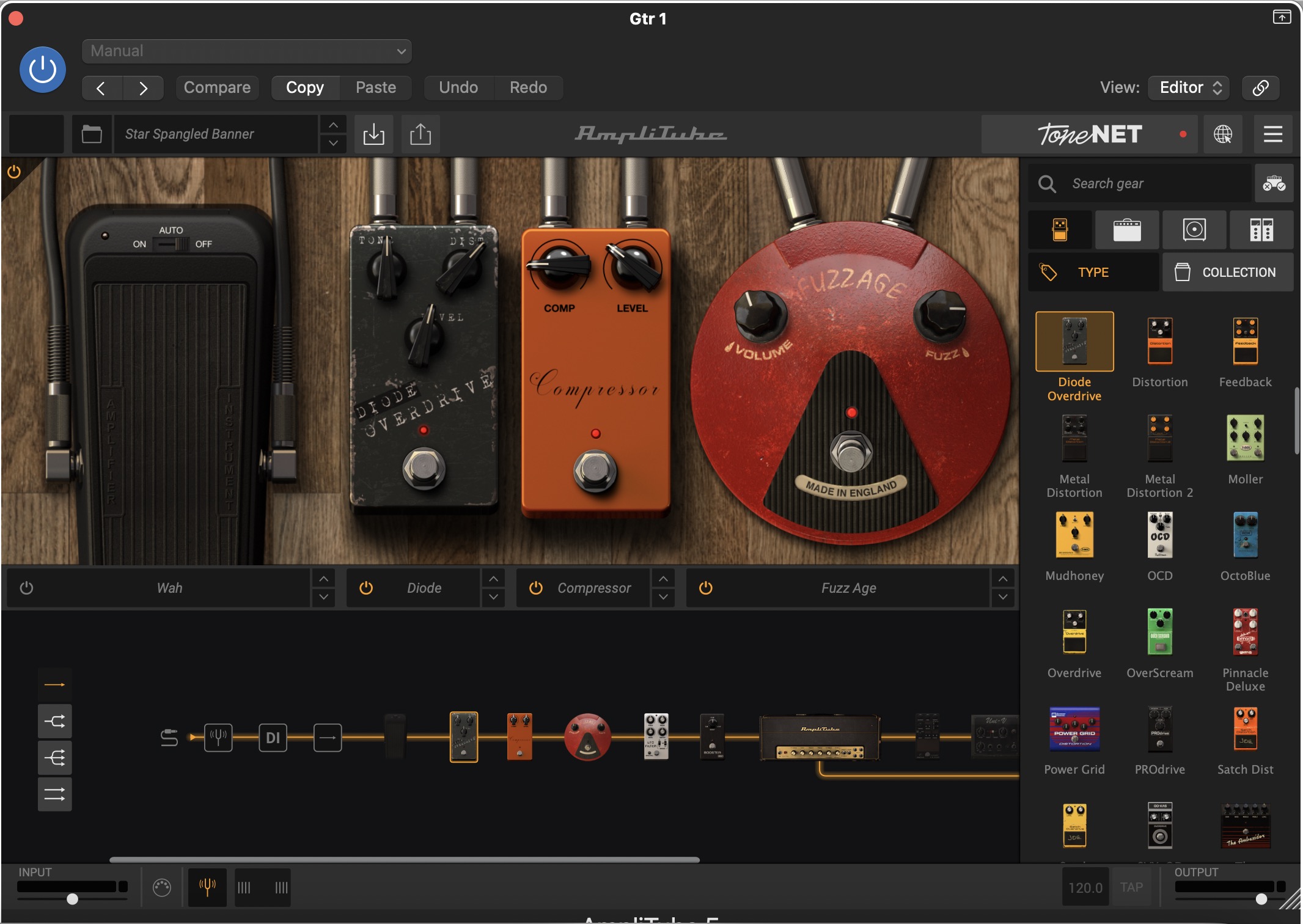The image size is (1303, 924).
Task: Click the Undo button
Action: 458,87
